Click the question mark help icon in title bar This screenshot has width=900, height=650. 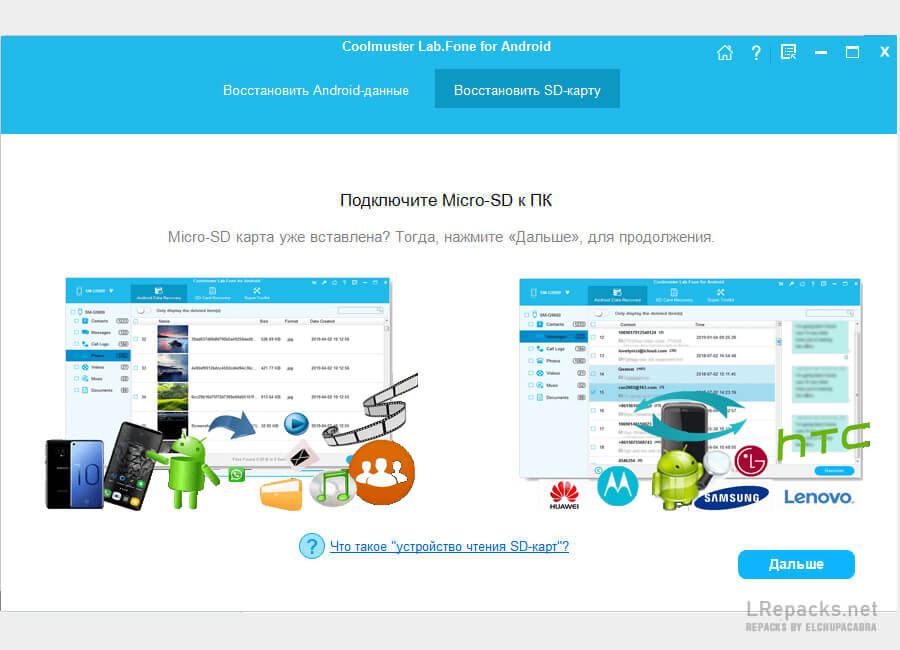pyautogui.click(x=756, y=53)
